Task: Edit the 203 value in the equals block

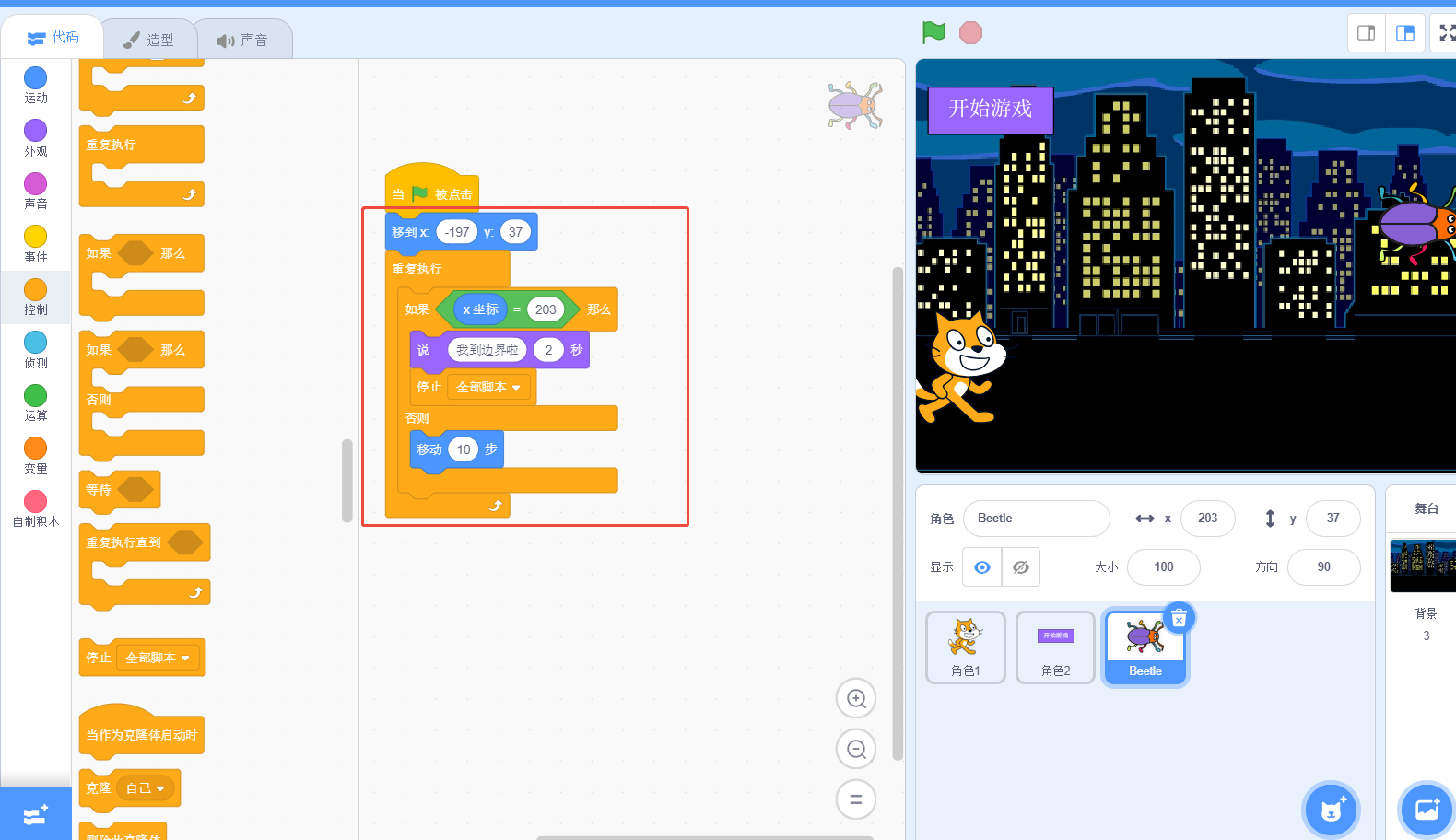Action: 546,309
